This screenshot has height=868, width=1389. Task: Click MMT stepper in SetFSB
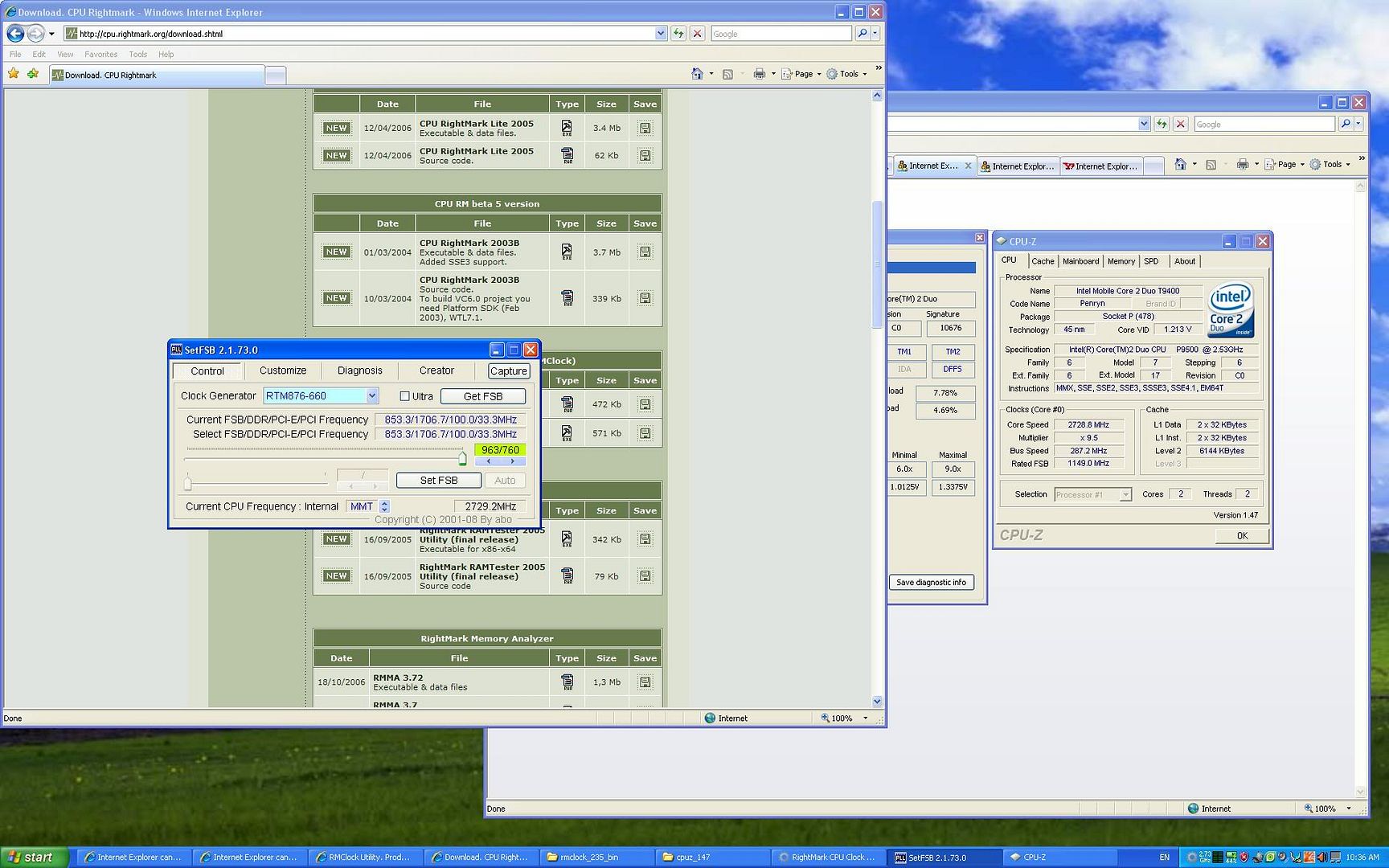coord(384,506)
